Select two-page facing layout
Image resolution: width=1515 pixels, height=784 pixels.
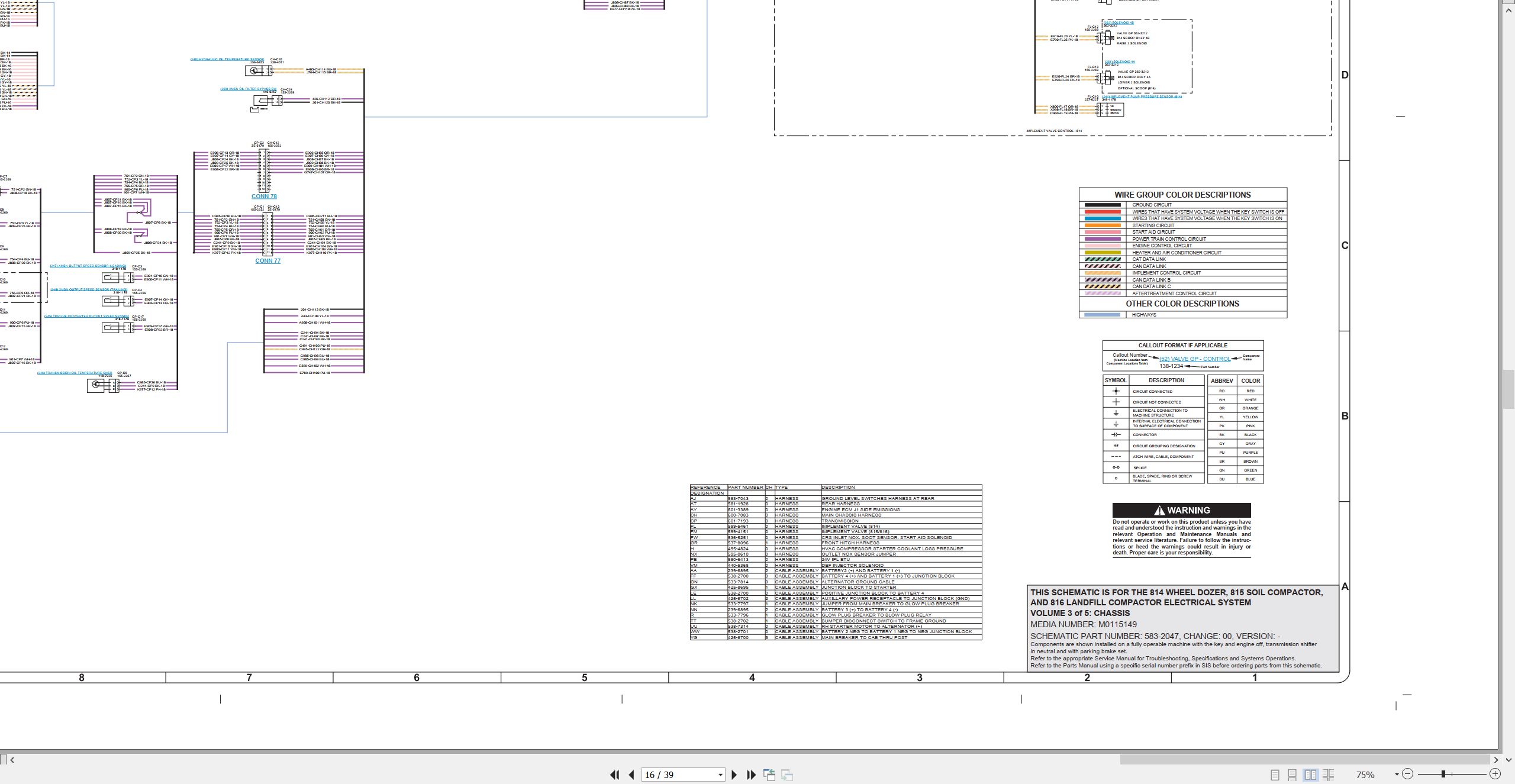pyautogui.click(x=1311, y=775)
